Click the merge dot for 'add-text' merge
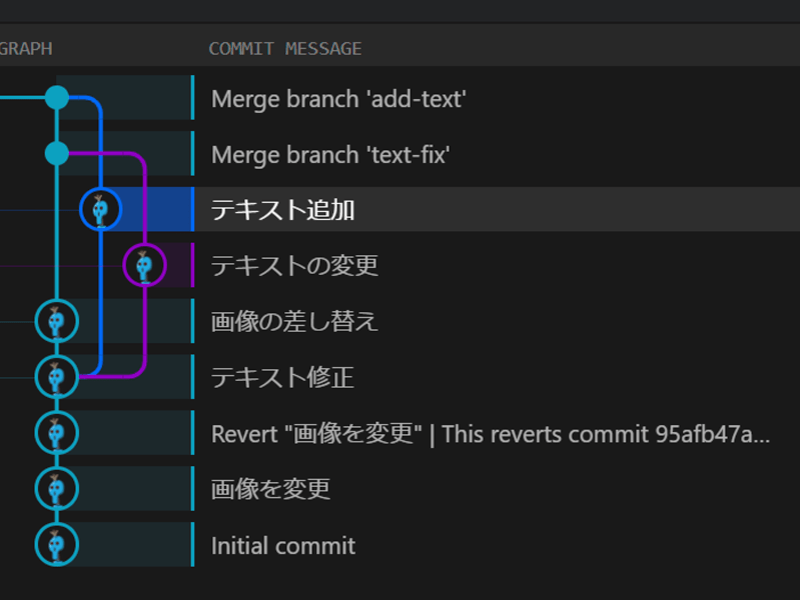800x600 pixels. [57, 98]
